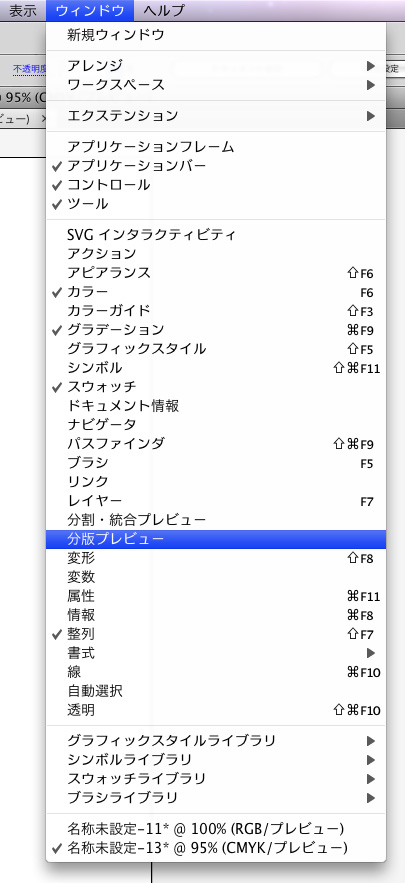Image resolution: width=405 pixels, height=883 pixels.
Task: Open the ブラシライブラリ submenu
Action: [216, 798]
